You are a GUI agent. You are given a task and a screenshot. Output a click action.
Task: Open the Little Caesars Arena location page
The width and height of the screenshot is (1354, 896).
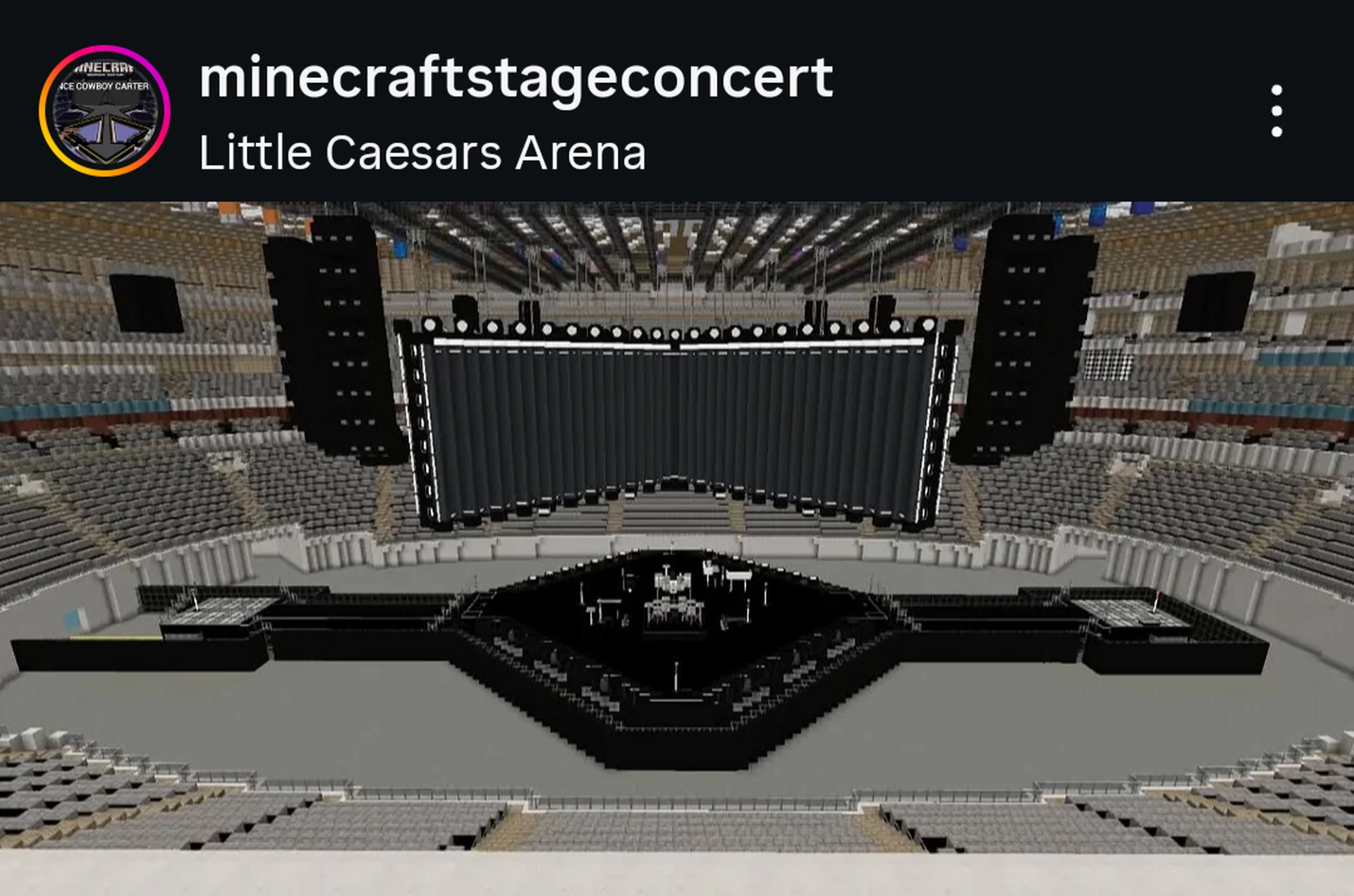pos(422,153)
